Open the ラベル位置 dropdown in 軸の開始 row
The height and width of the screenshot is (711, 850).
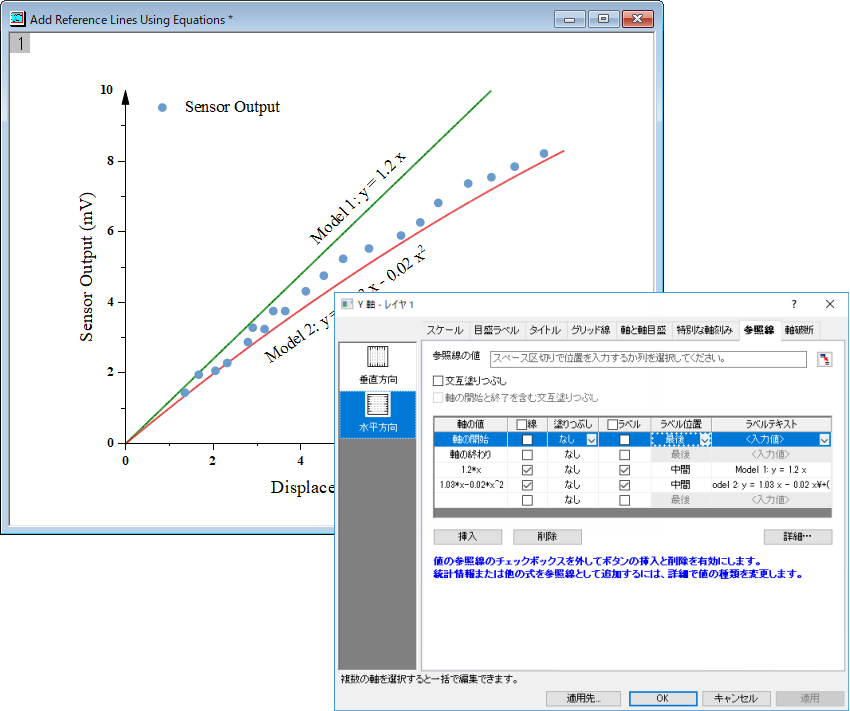coord(705,439)
